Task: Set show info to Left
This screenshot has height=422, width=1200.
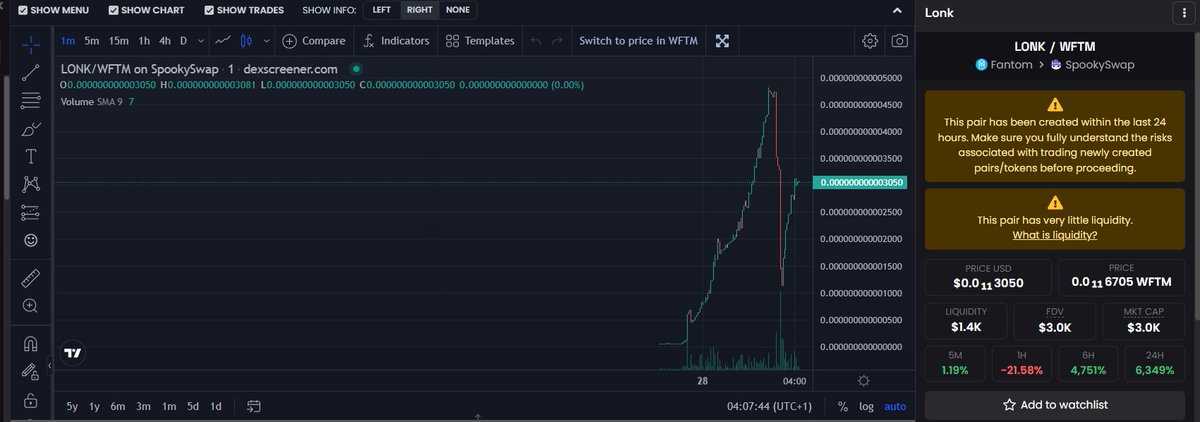Action: coord(381,10)
